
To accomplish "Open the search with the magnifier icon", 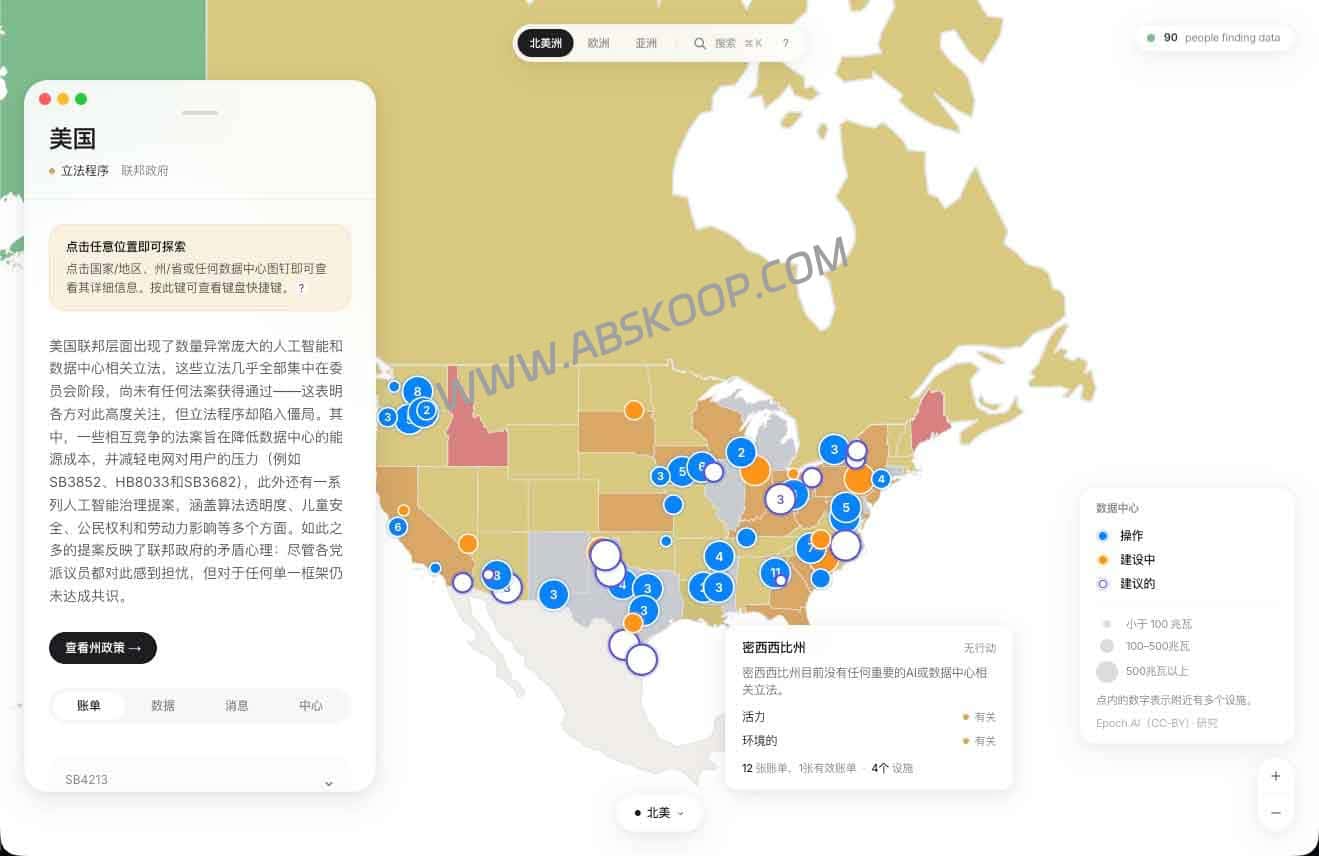I will [x=700, y=43].
